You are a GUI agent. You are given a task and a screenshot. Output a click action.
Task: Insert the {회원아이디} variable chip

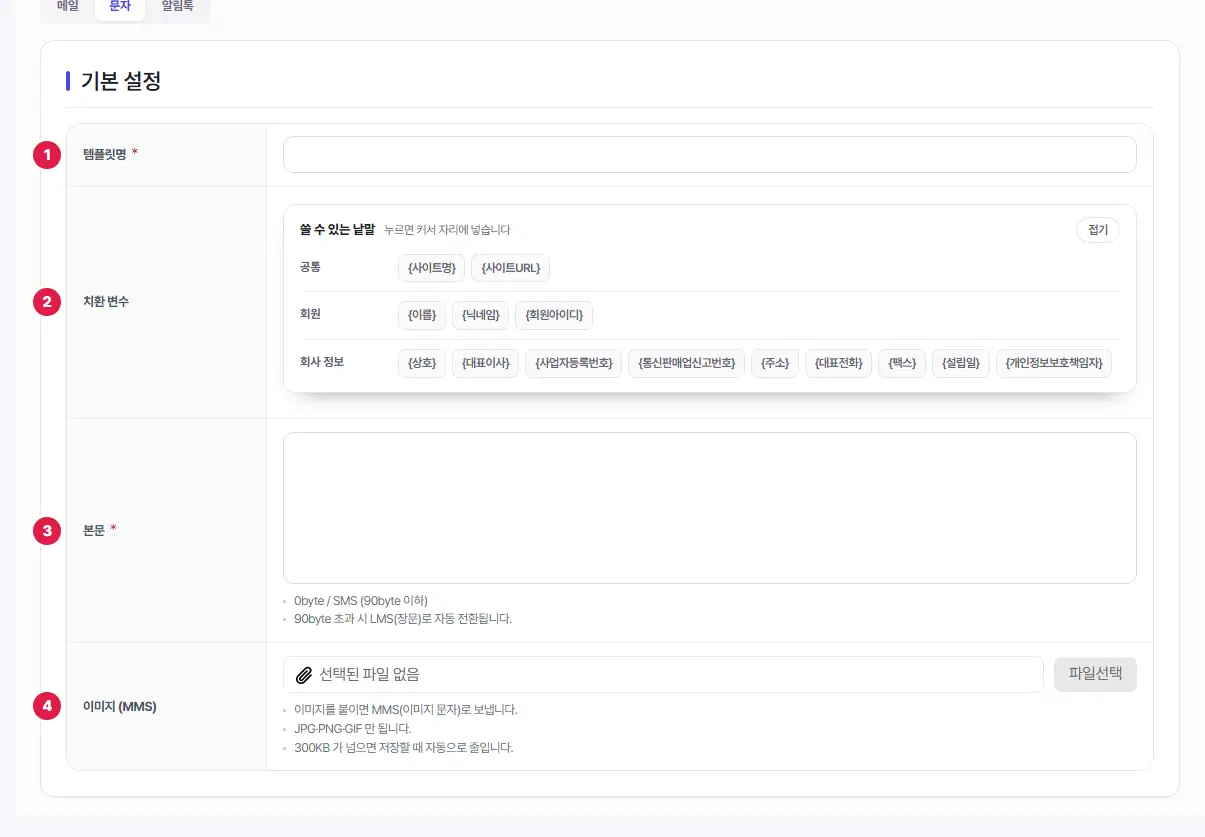[x=554, y=316]
